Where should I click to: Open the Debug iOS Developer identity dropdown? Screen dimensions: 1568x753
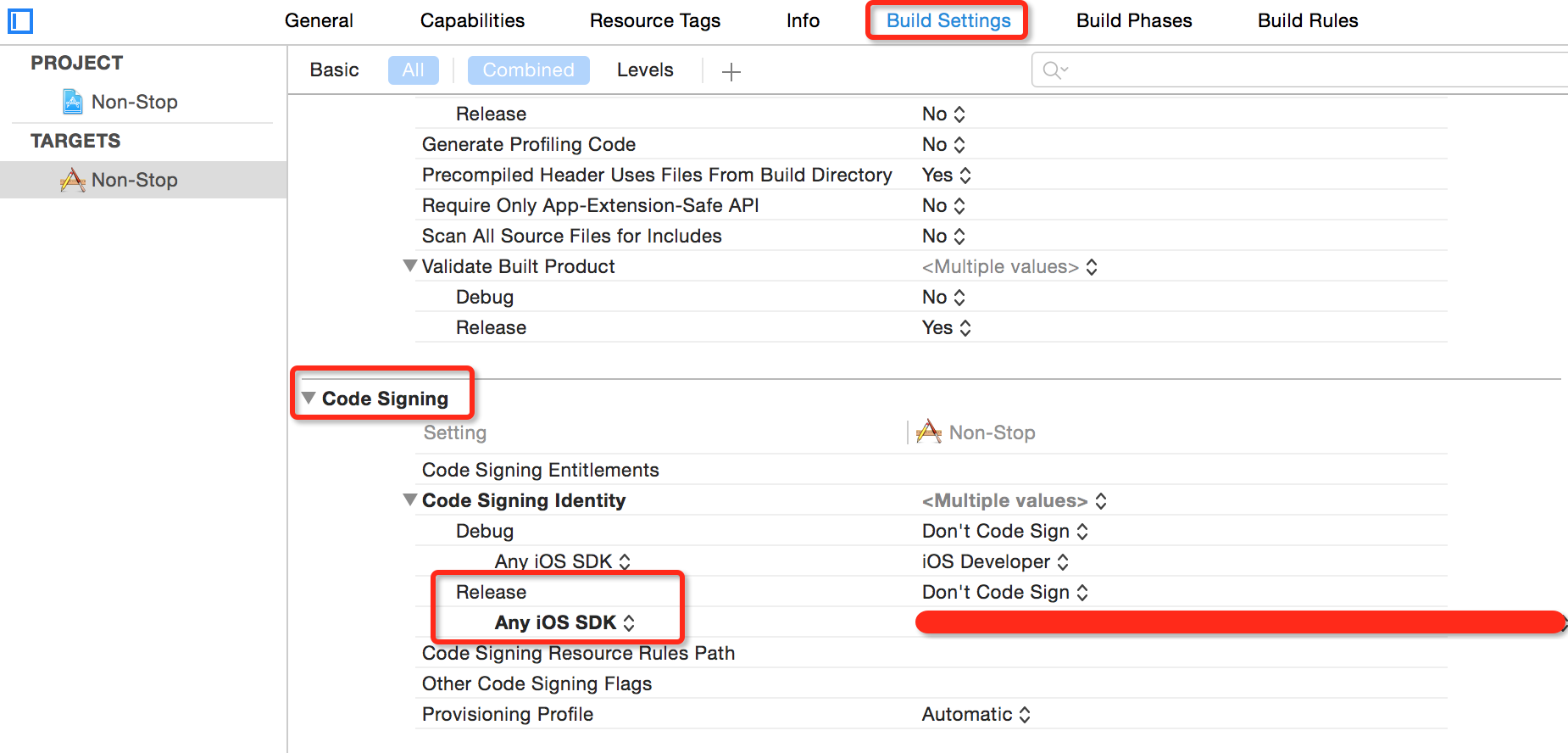click(x=995, y=561)
